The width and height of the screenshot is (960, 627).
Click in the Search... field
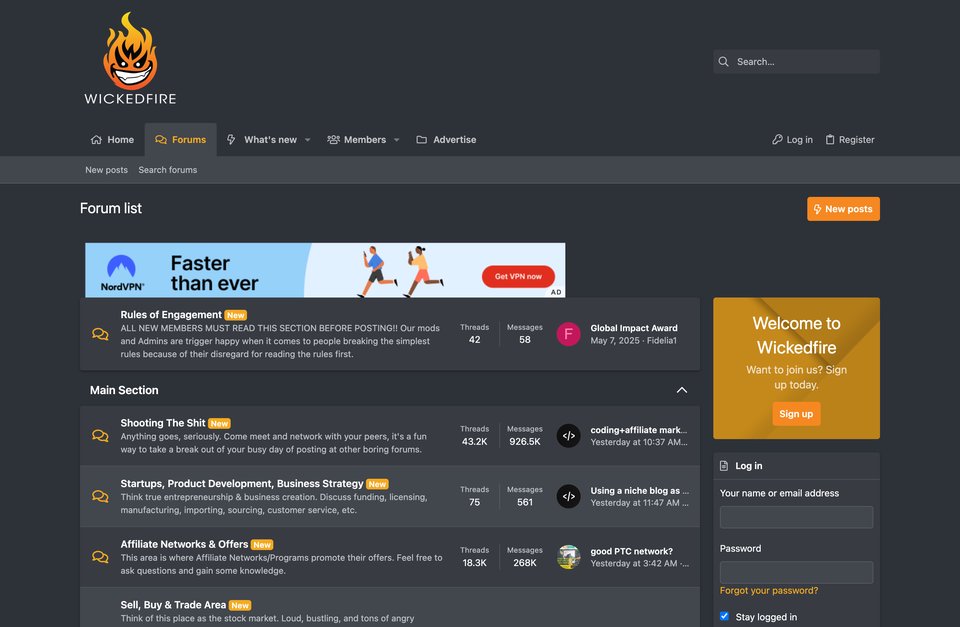(x=797, y=62)
